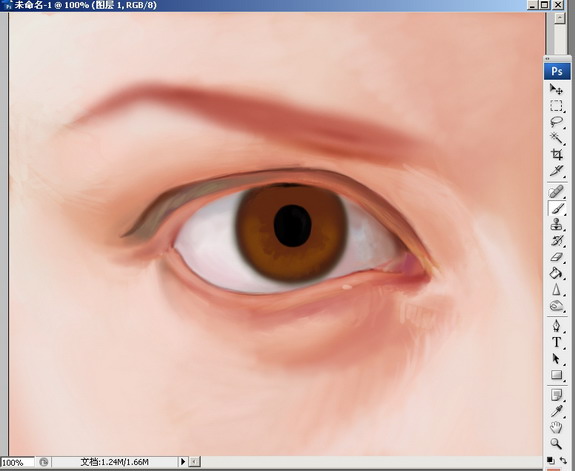Screen dimensions: 575x471
Task: Select the Horizontal Type tool
Action: pyautogui.click(x=556, y=342)
